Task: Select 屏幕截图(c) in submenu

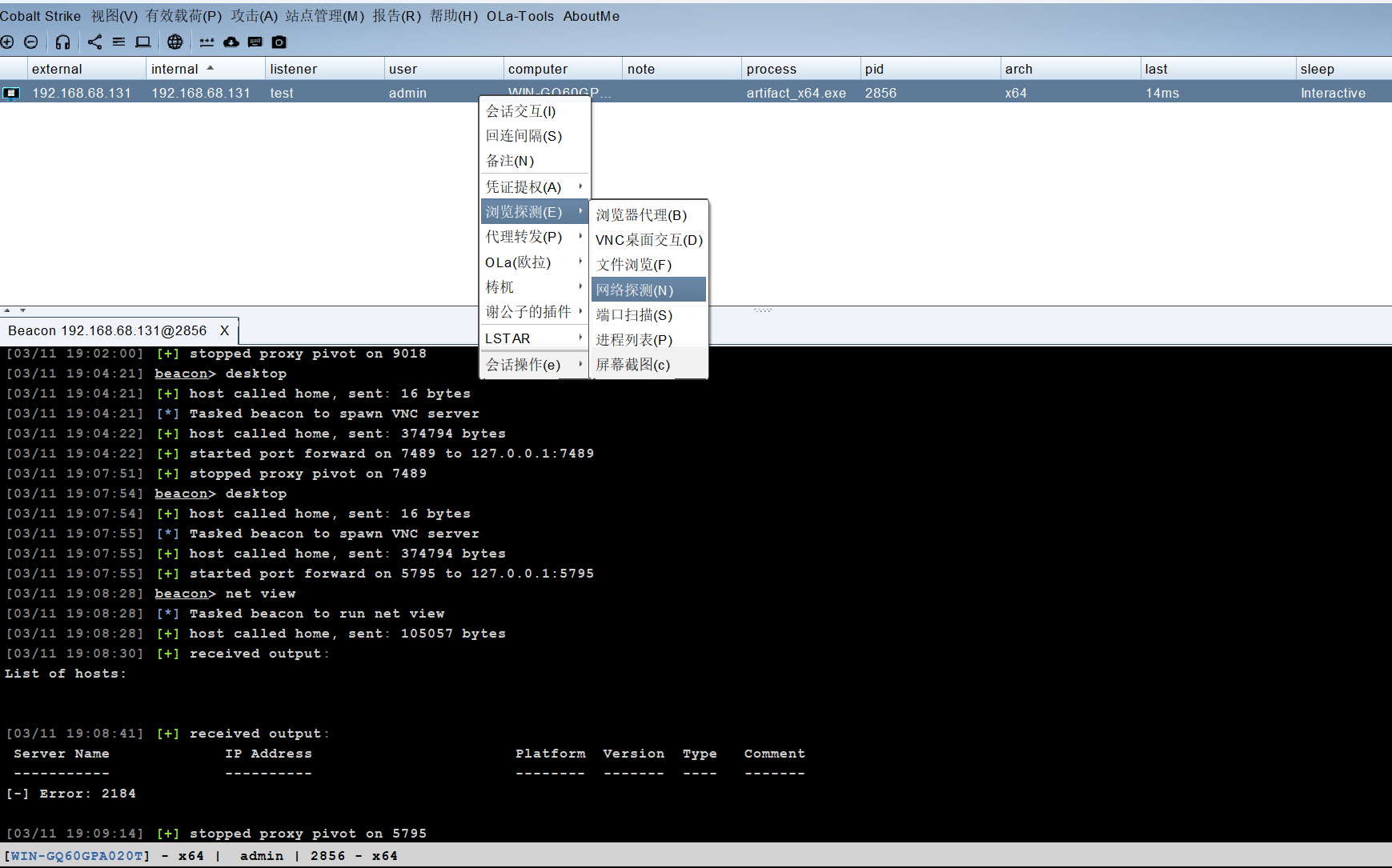Action: click(x=649, y=365)
